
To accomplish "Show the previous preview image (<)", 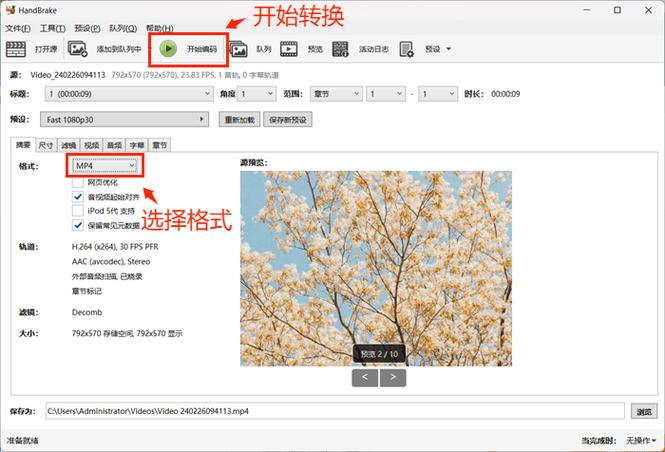I will pos(365,377).
